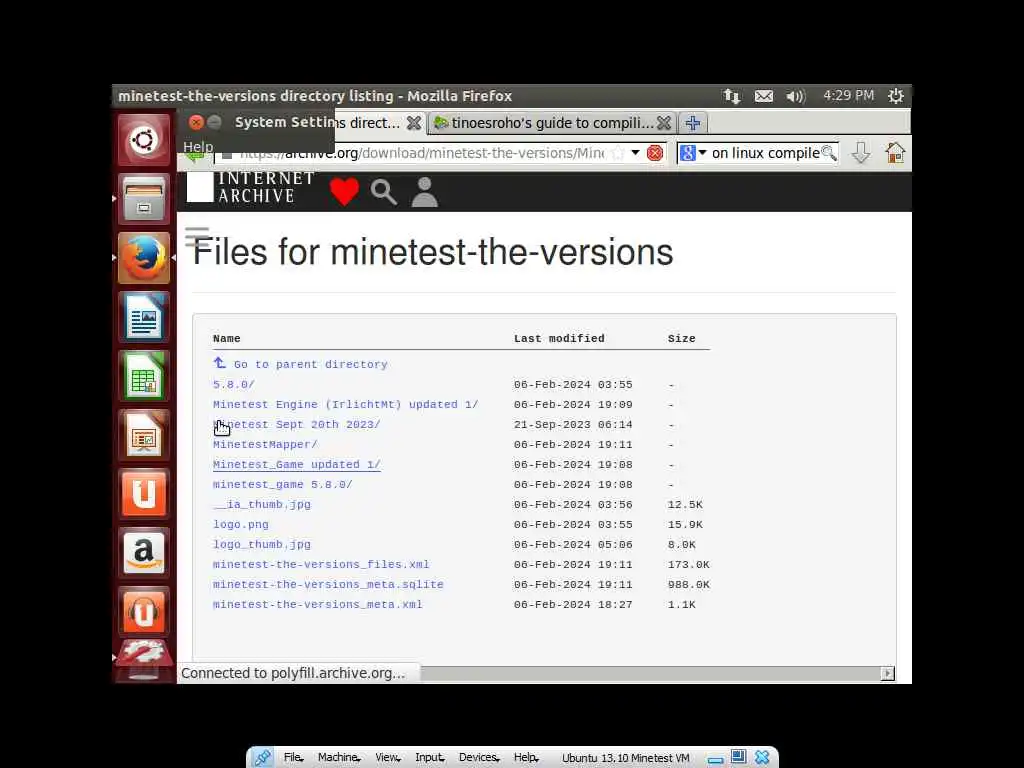Open the VirtualBox Devices menu
The image size is (1024, 768).
[479, 758]
